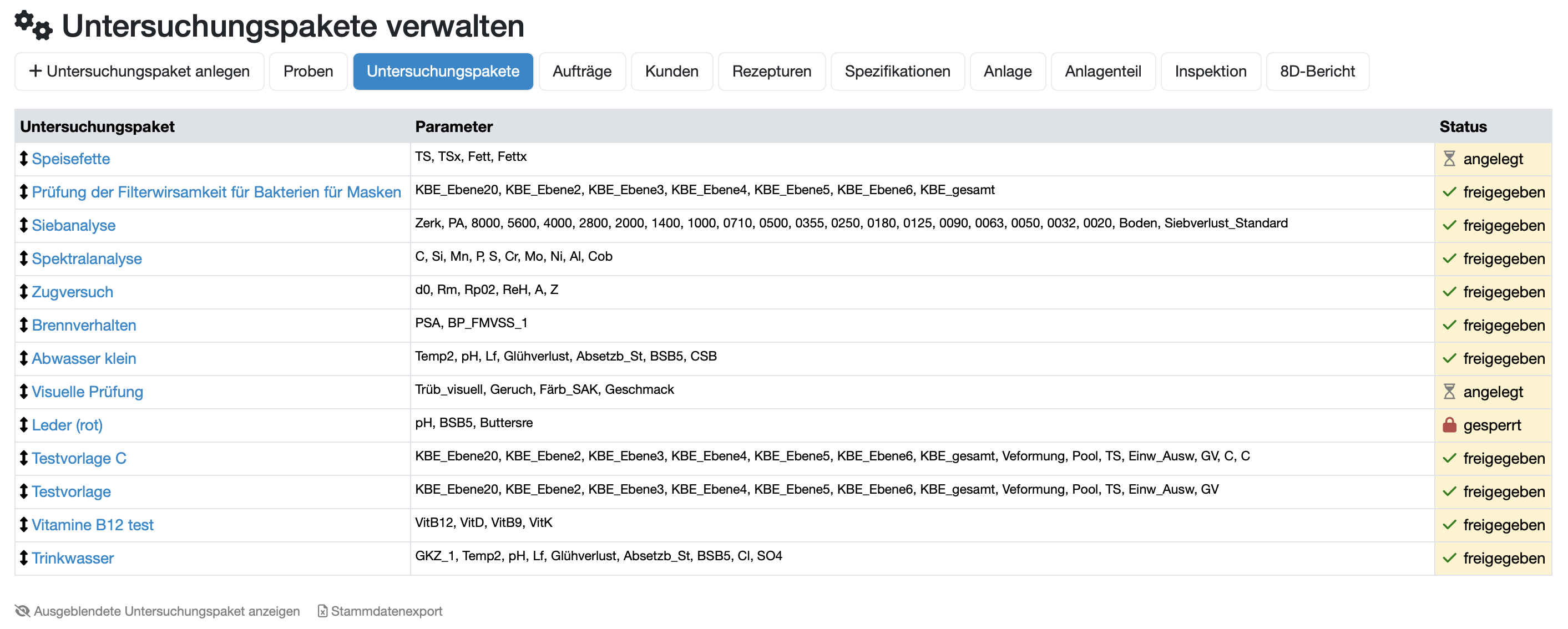Open the Aufträge tab

click(581, 71)
